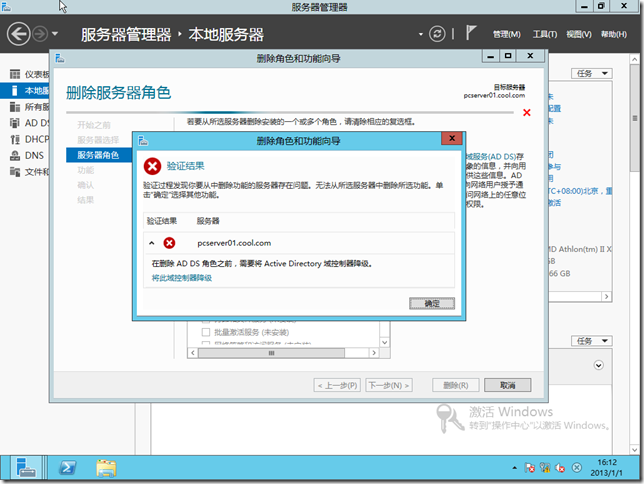Select 所有服务器 all servers sidebar icon
Screen dimensions: 644x484
tap(15, 107)
